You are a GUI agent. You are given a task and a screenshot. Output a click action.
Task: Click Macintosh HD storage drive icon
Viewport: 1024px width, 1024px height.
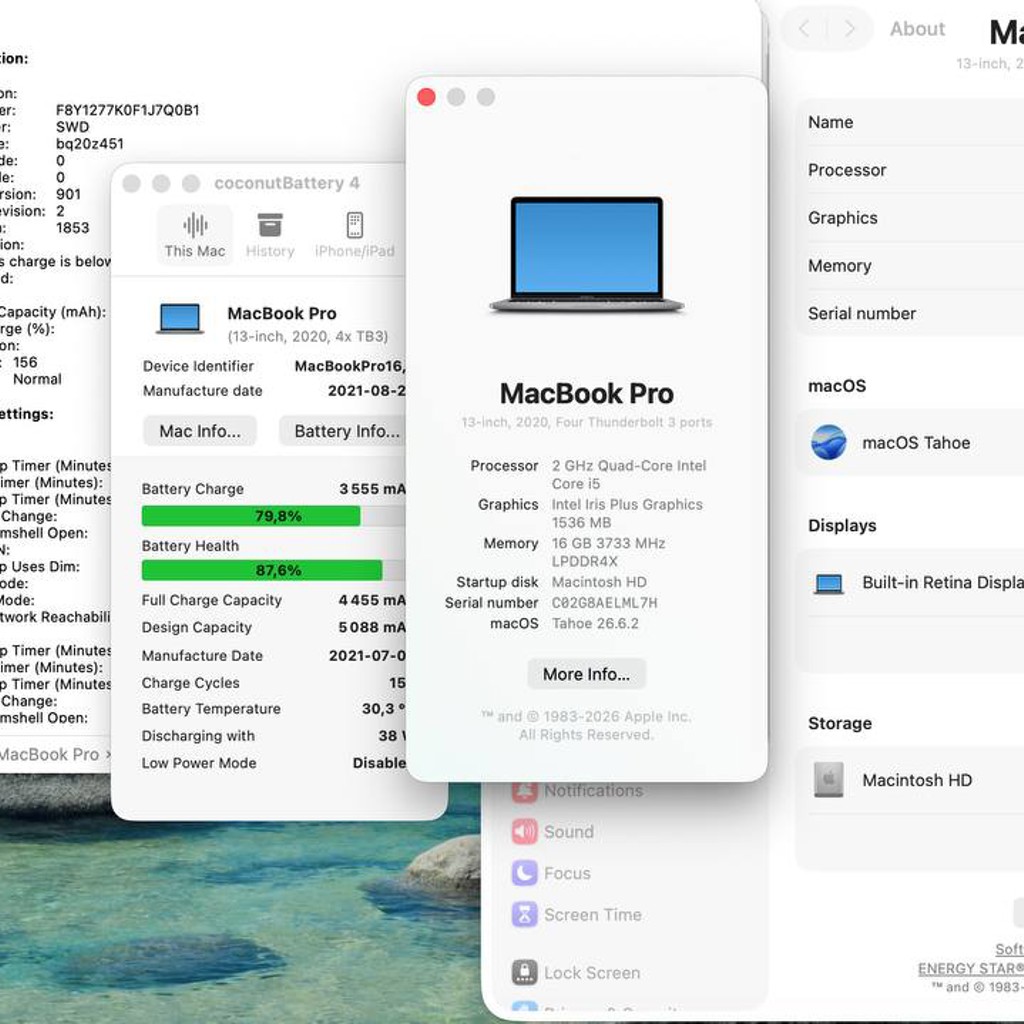coord(829,780)
